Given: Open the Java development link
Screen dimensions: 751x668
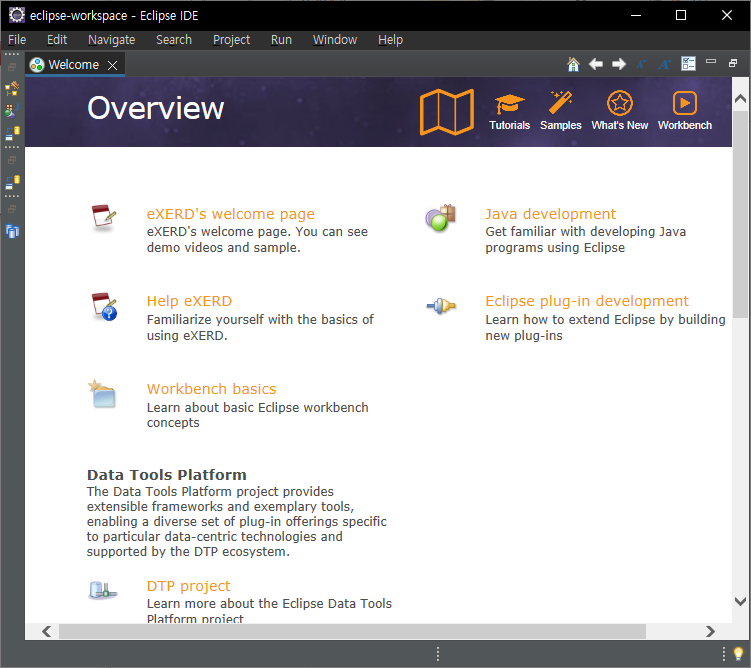Looking at the screenshot, I should coord(550,214).
